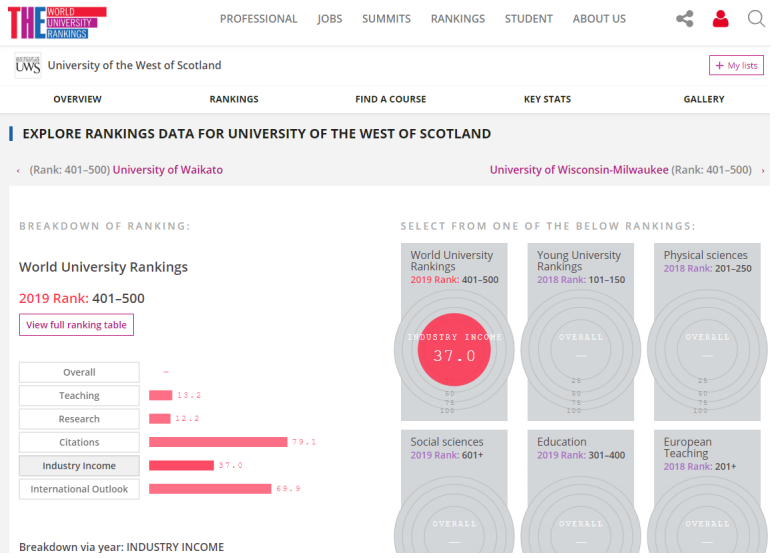Select the World University Rankings card

click(454, 332)
